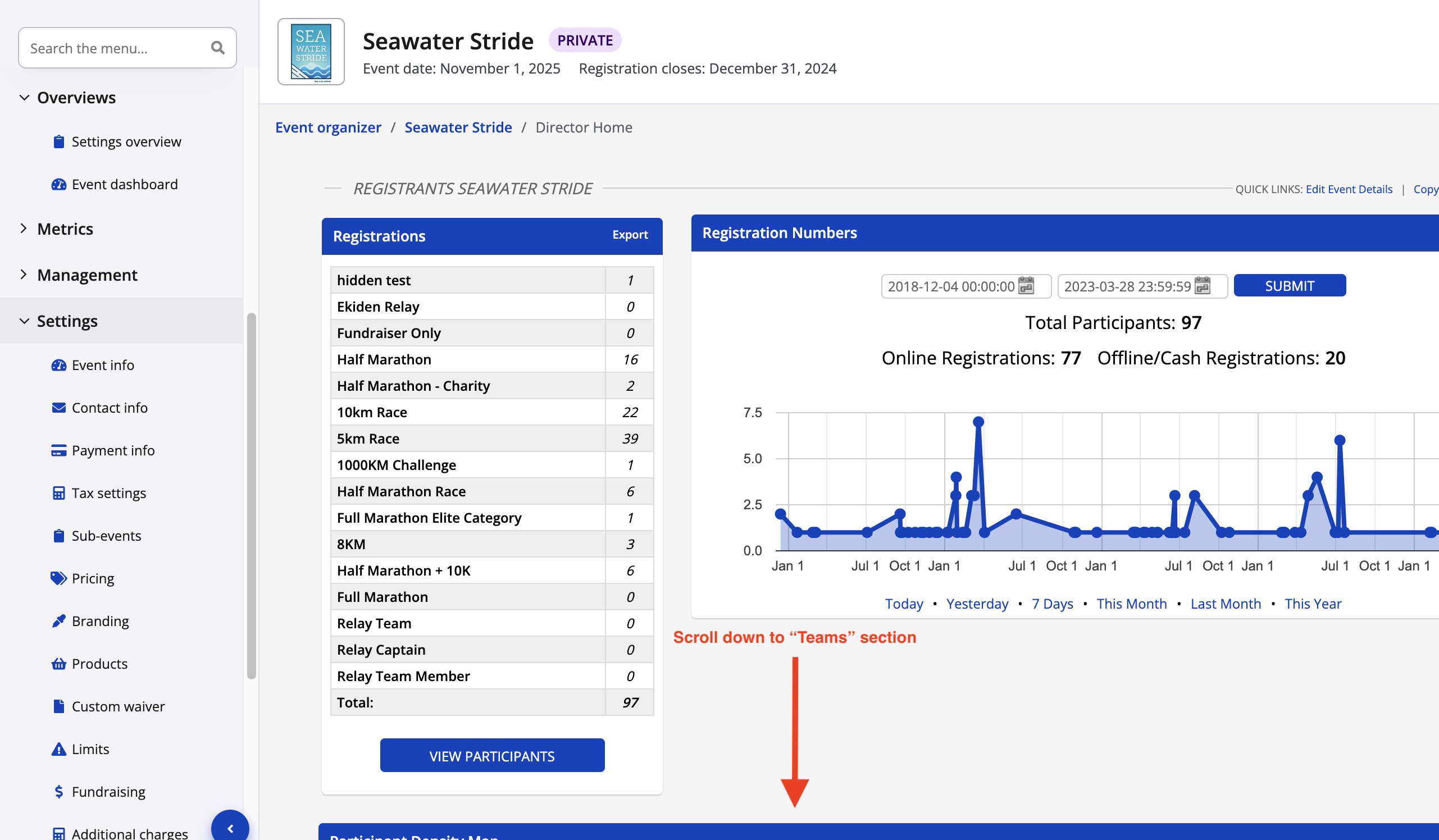Viewport: 1439px width, 840px height.
Task: Expand the Management menu section
Action: 24,275
